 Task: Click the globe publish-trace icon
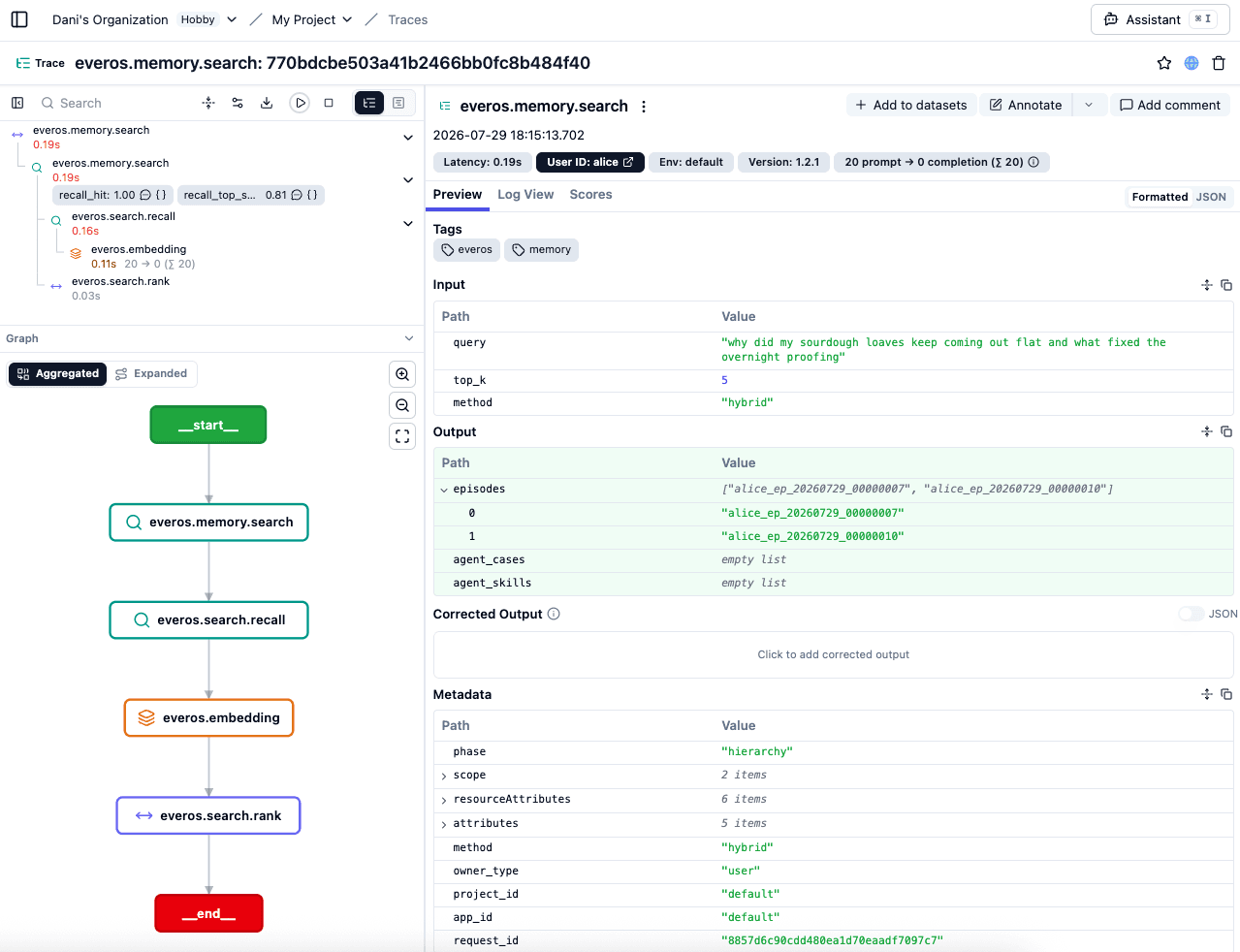[1192, 63]
